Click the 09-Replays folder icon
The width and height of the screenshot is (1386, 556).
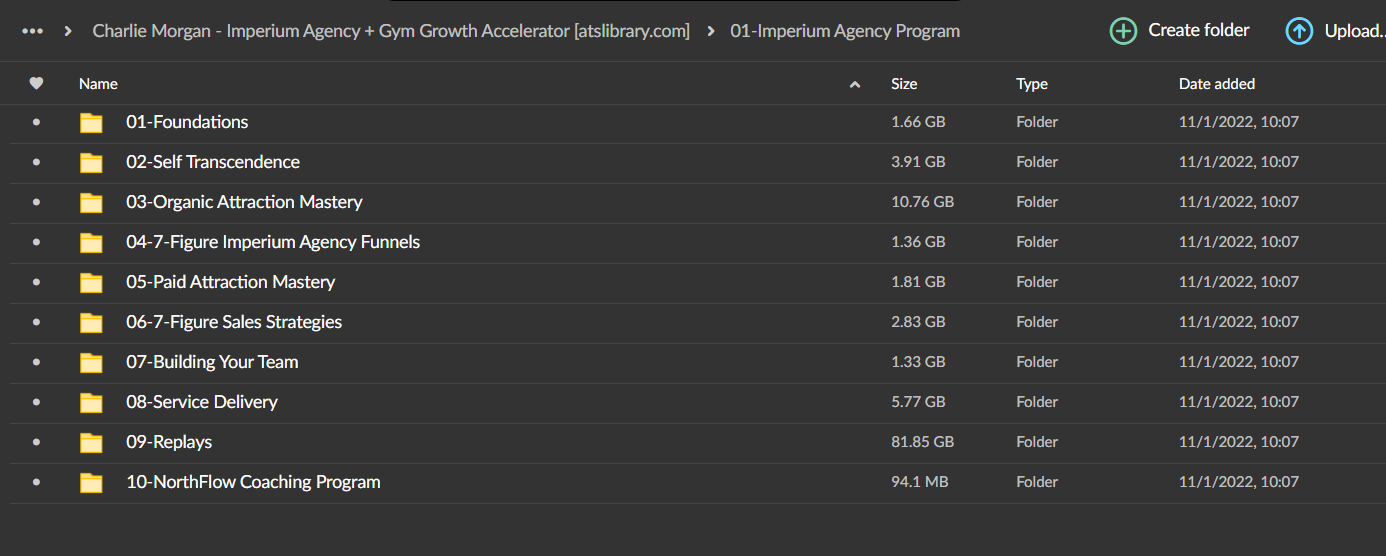92,443
